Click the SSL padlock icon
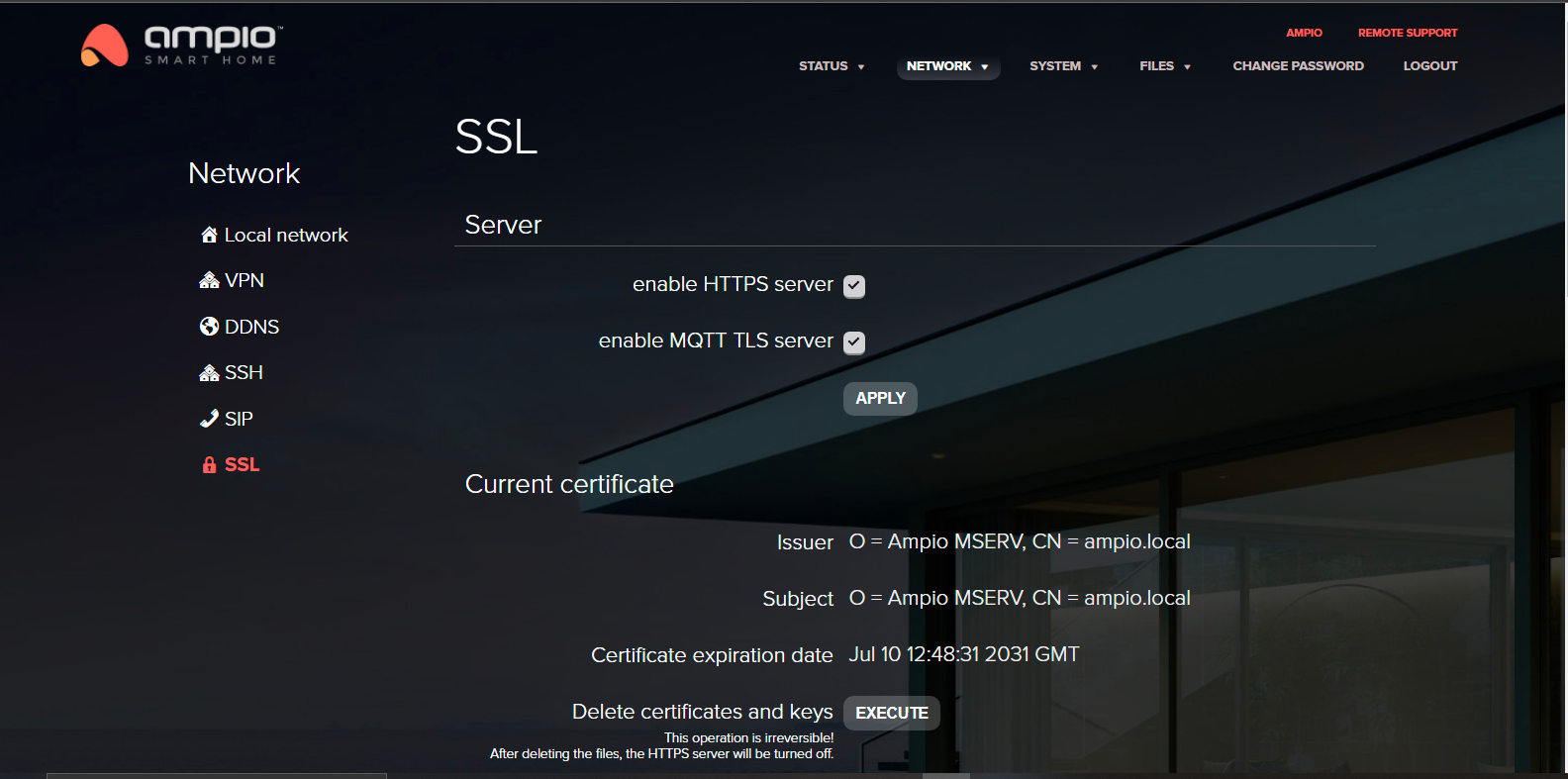The width and height of the screenshot is (1568, 779). (209, 464)
